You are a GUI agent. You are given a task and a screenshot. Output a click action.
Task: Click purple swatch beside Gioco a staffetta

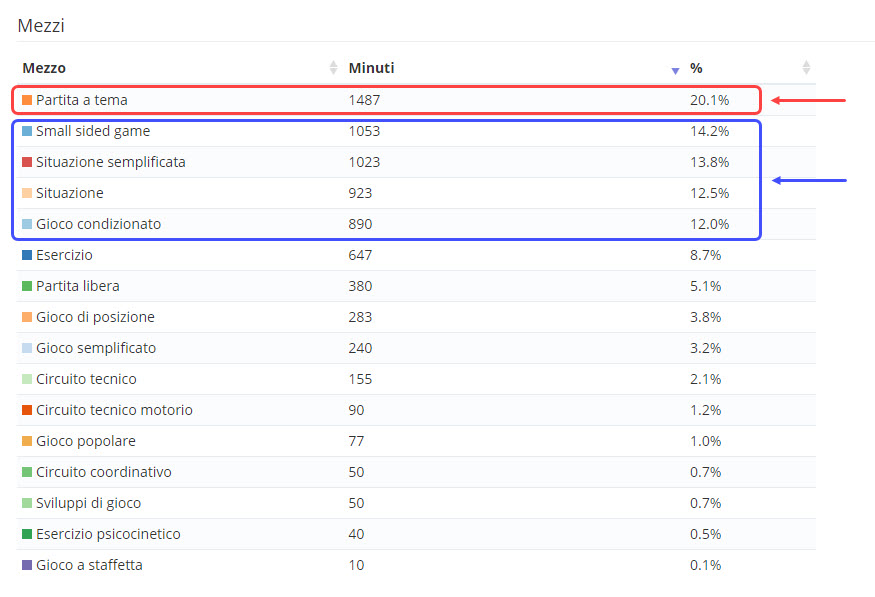pyautogui.click(x=27, y=565)
